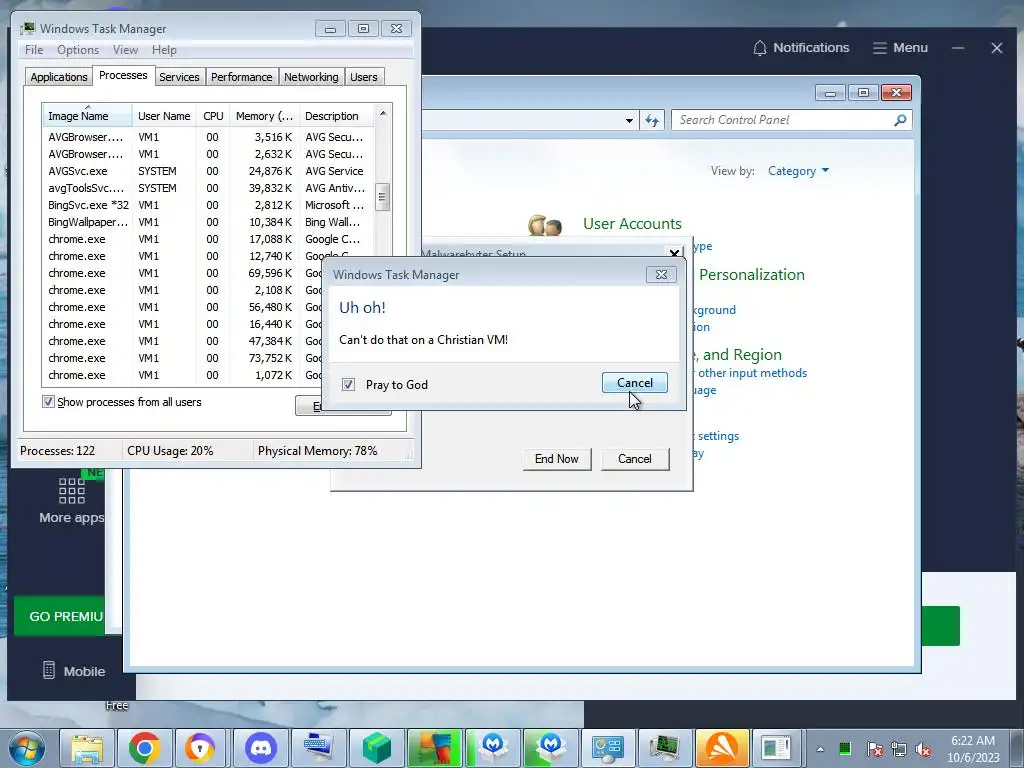Open the AVG AntiVirus taskbar window

pos(434,748)
